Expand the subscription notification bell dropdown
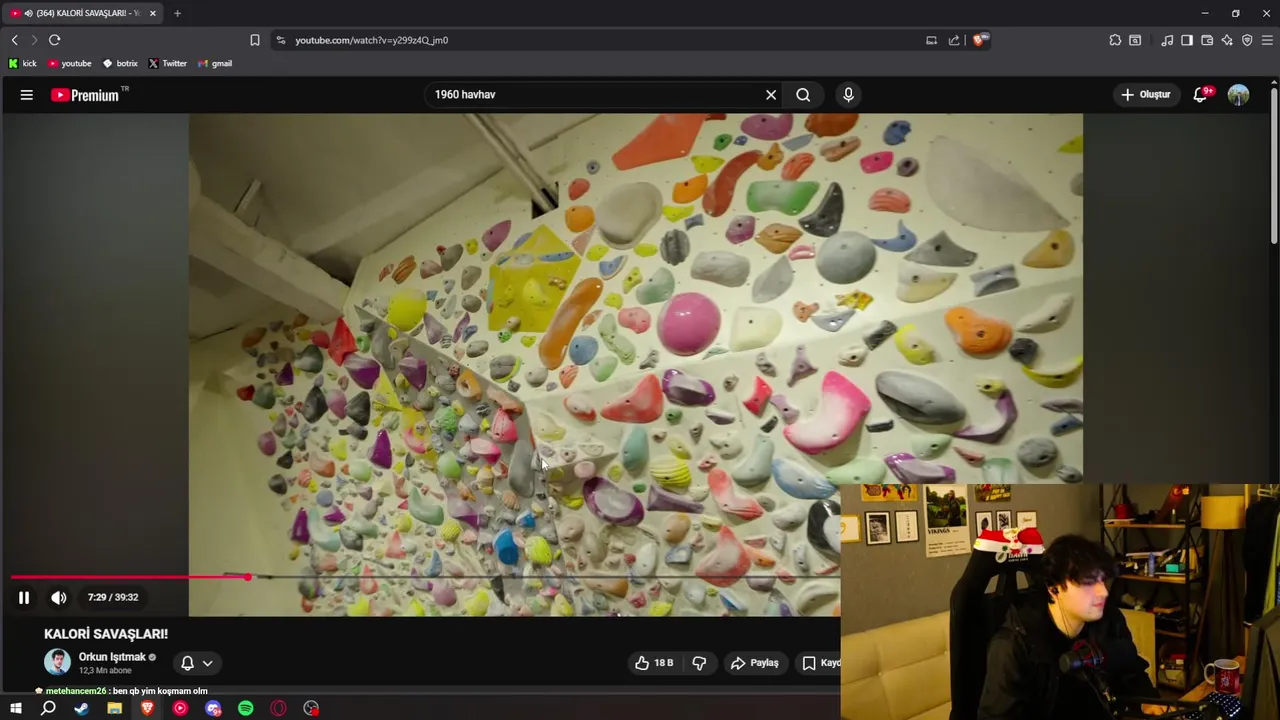The width and height of the screenshot is (1280, 720). coord(197,663)
